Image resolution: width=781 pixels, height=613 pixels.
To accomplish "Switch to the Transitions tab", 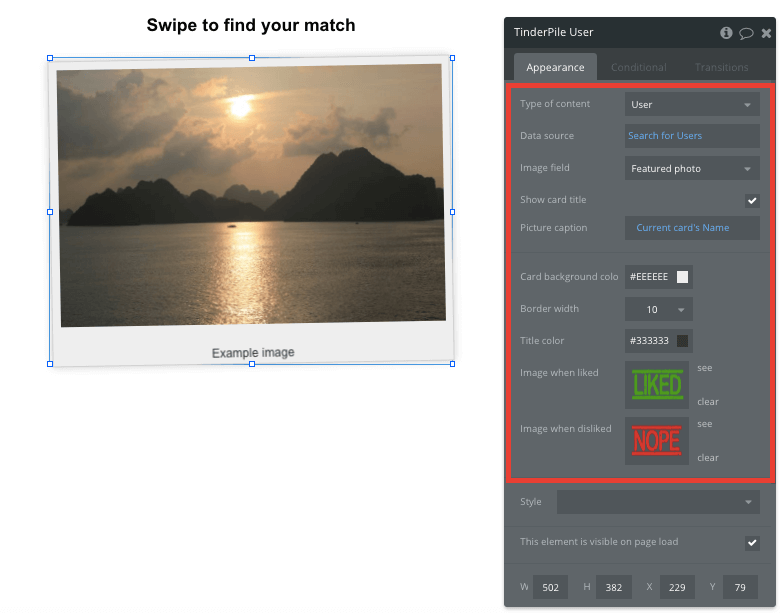I will [x=721, y=67].
